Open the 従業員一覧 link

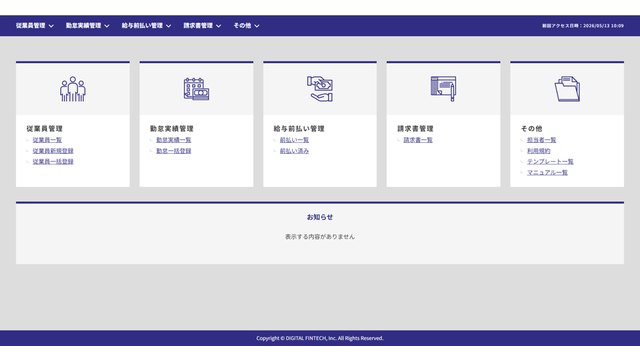point(47,140)
